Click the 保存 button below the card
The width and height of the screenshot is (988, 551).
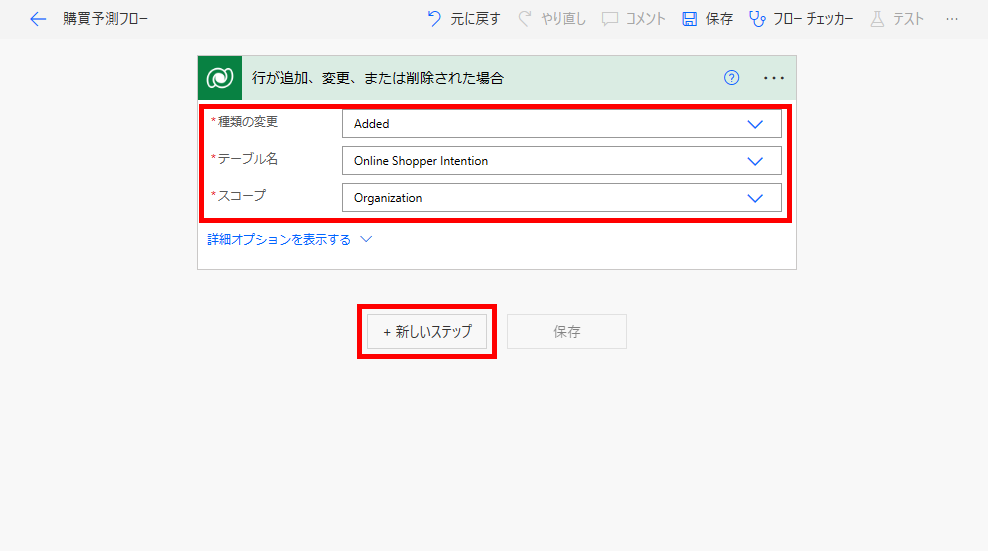pyautogui.click(x=566, y=332)
